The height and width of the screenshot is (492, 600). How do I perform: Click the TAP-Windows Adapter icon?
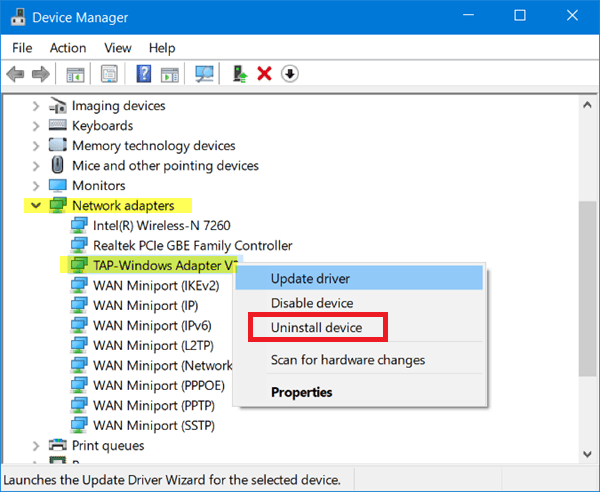[x=79, y=265]
